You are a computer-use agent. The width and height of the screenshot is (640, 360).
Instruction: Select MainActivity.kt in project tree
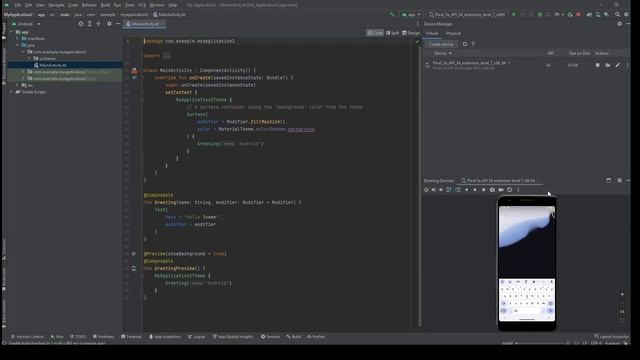point(53,65)
